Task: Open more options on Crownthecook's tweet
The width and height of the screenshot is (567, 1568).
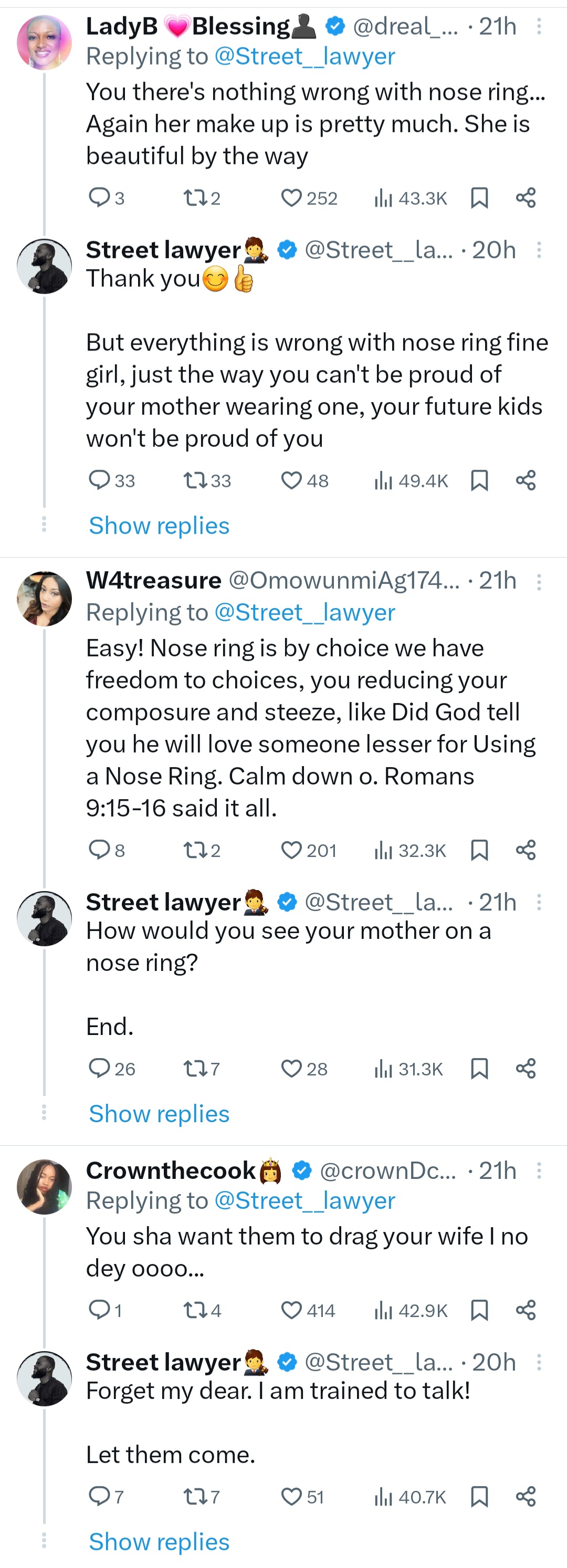Action: click(x=539, y=1170)
